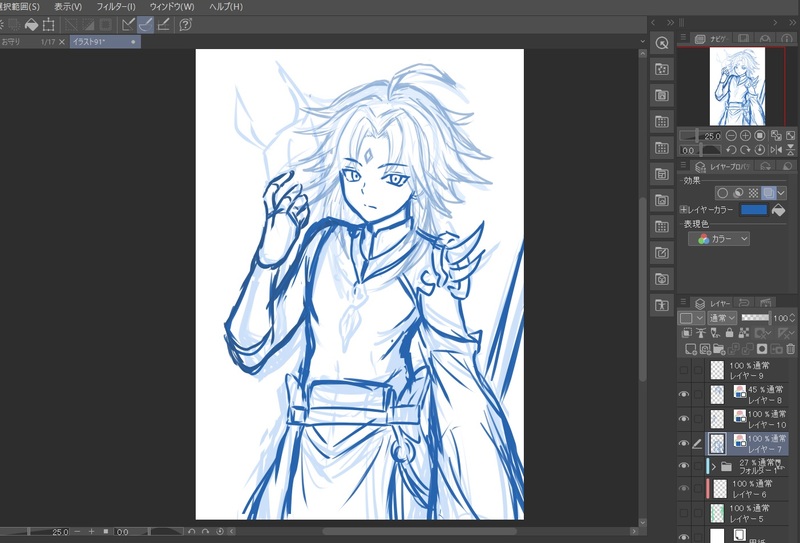Image resolution: width=800 pixels, height=543 pixels.
Task: Click the Scale/Rotate transform icon in command bar
Action: click(48, 24)
